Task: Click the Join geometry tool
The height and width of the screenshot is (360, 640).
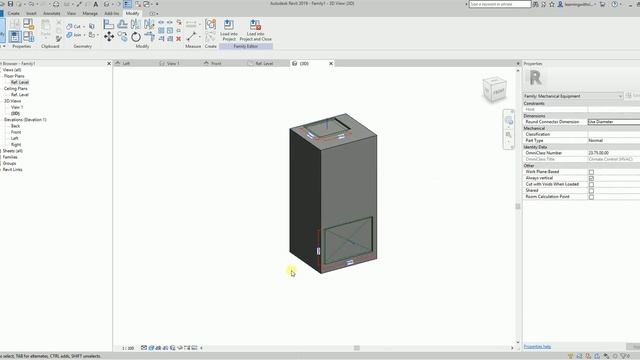Action: tap(74, 35)
